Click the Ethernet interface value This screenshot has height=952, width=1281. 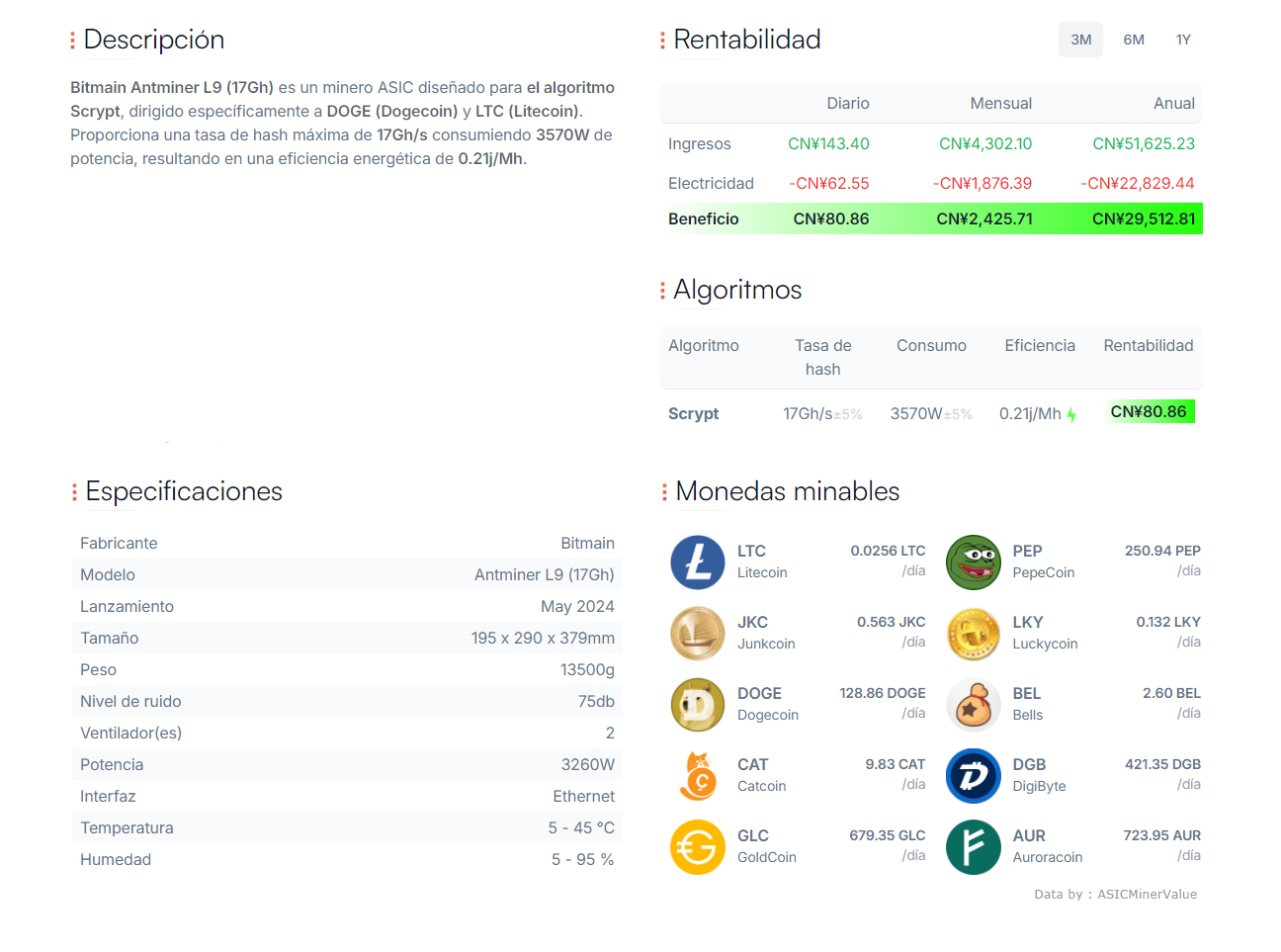pos(583,796)
